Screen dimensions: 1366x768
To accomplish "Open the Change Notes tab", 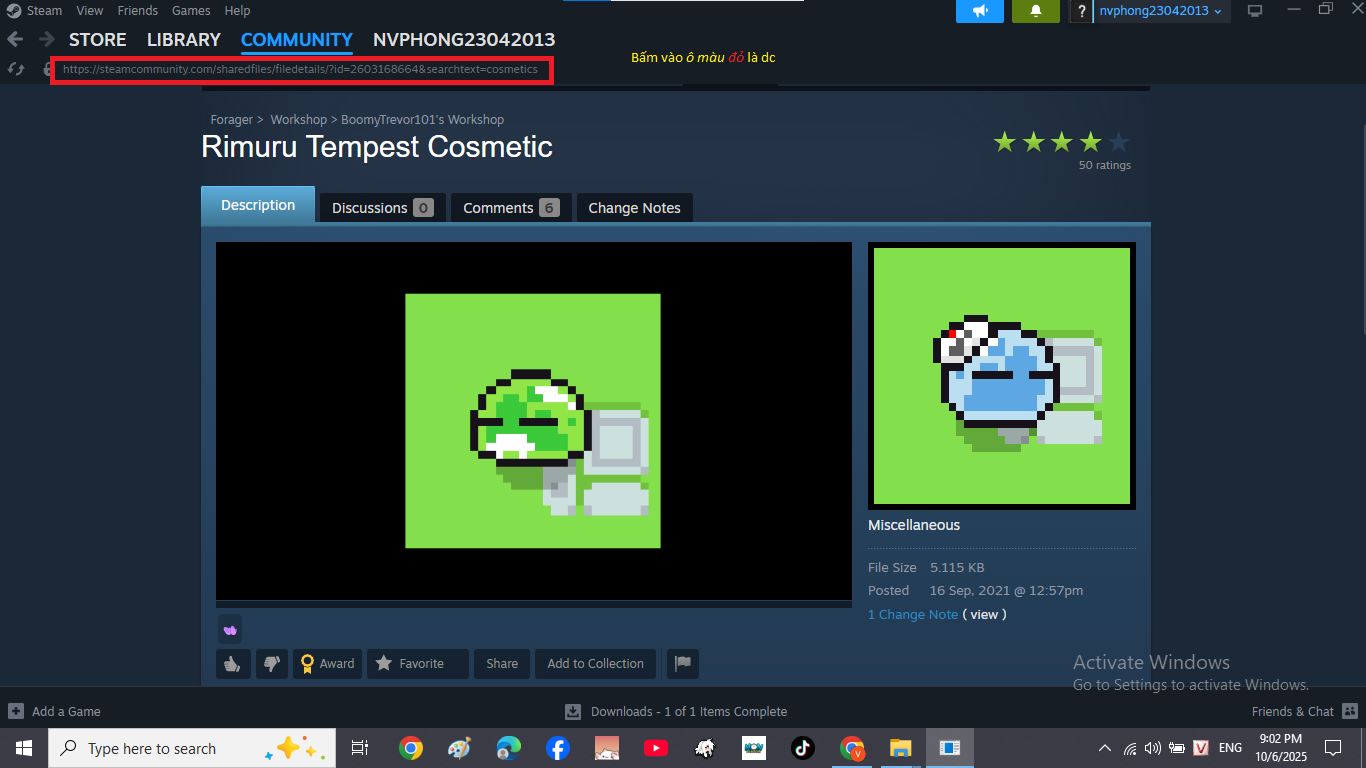I will [x=634, y=208].
